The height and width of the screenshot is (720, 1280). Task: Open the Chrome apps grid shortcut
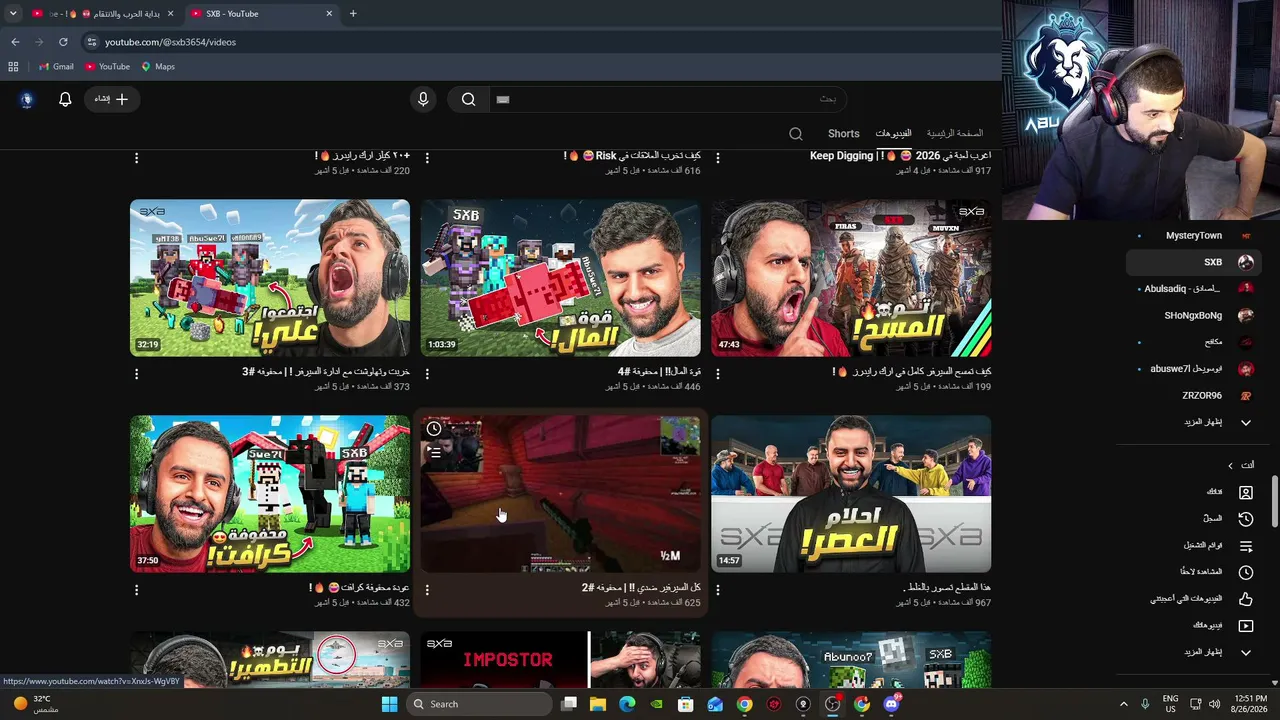[x=13, y=67]
